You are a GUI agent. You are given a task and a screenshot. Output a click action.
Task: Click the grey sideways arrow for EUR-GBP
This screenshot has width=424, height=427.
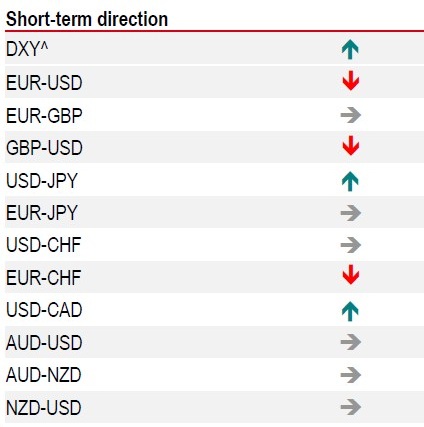[x=351, y=115]
